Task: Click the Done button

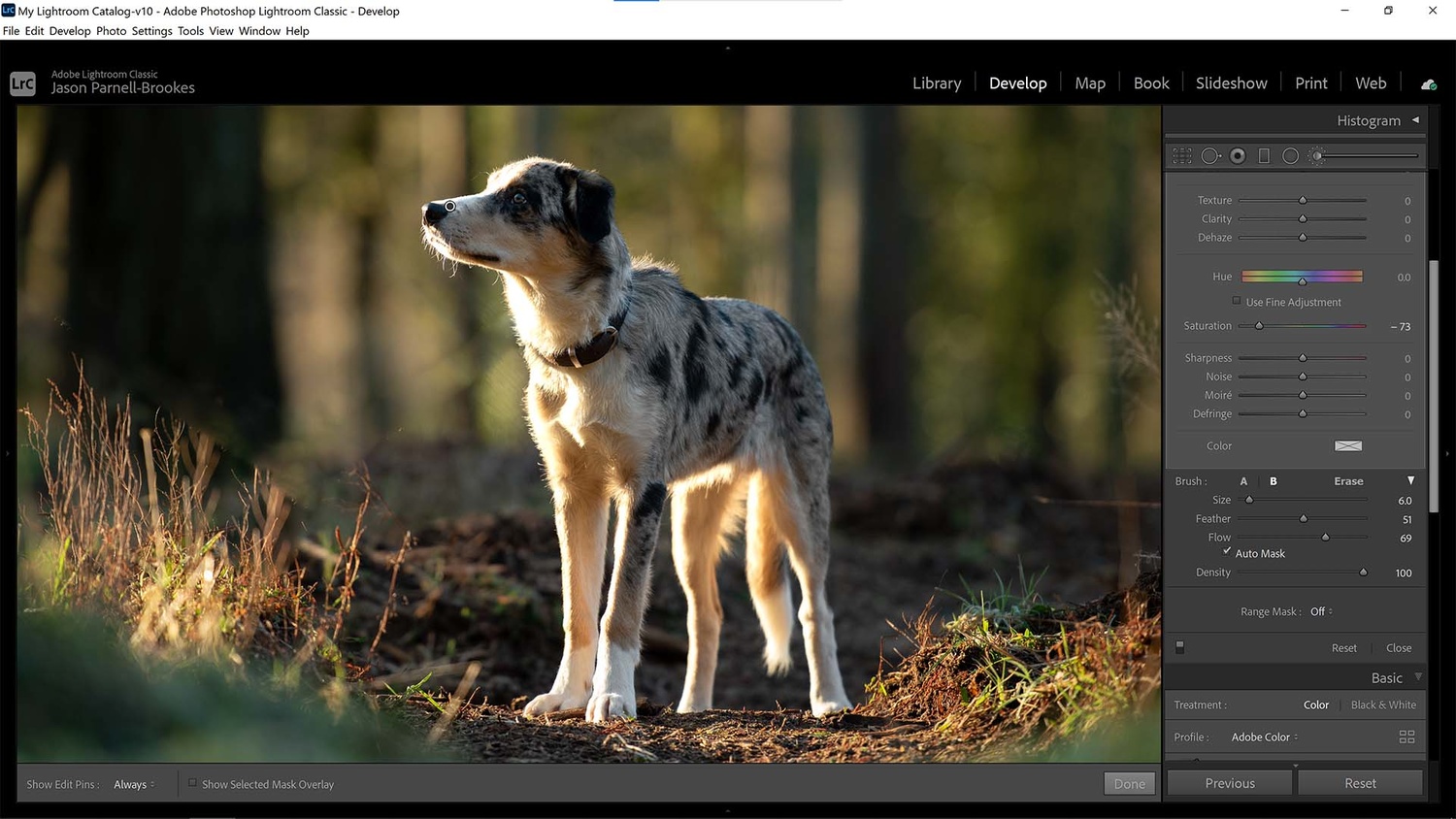Action: point(1130,784)
